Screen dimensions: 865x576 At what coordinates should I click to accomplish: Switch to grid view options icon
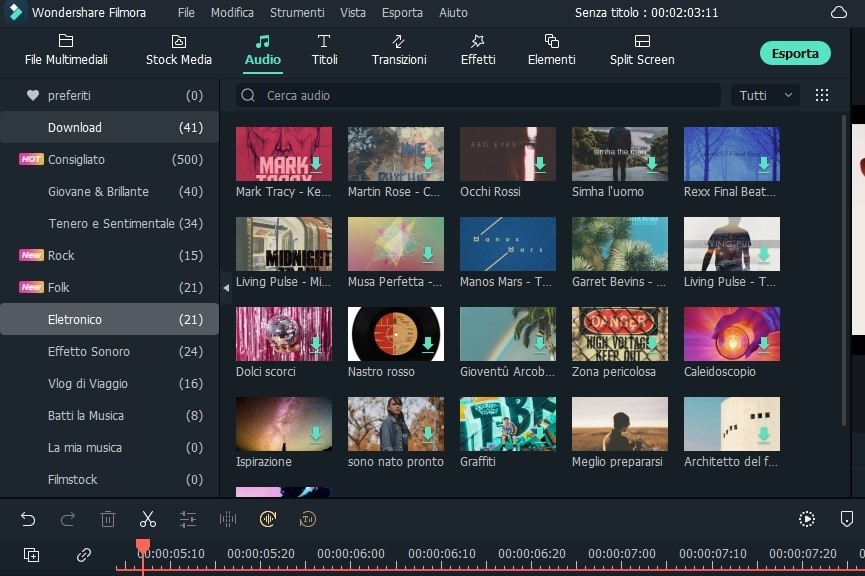[x=822, y=95]
